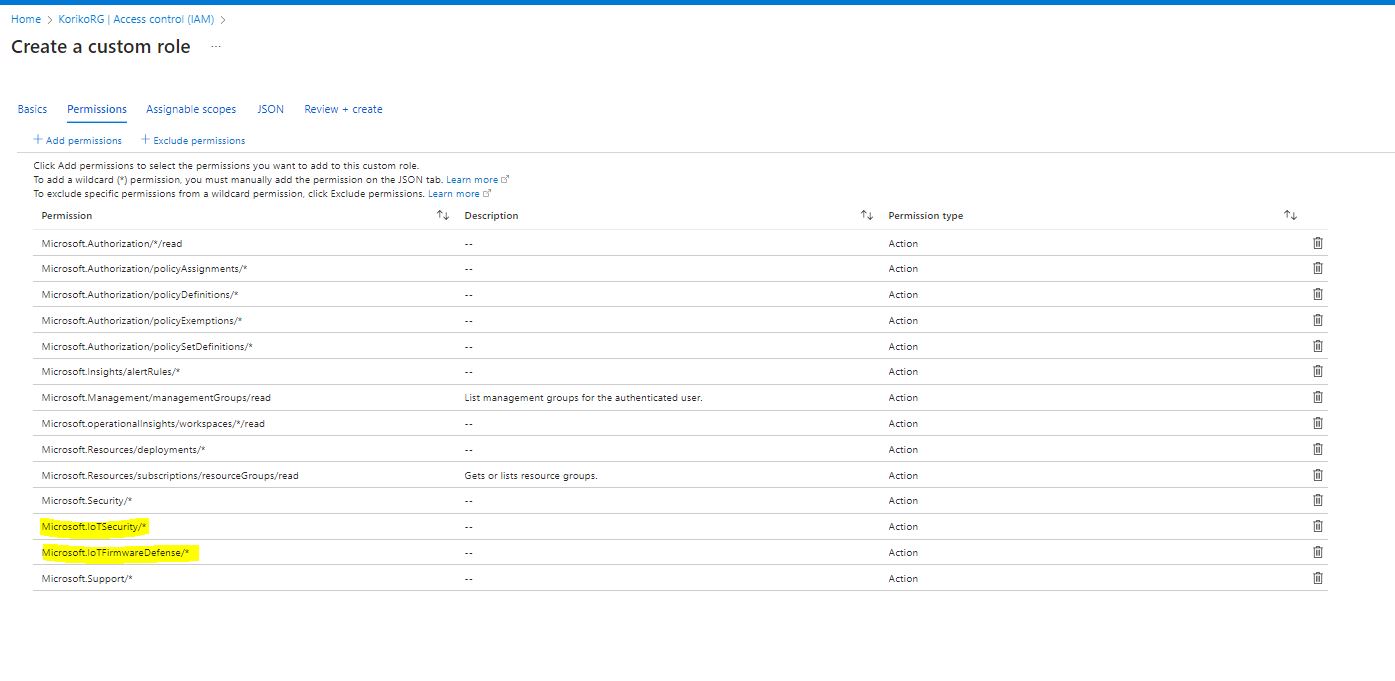This screenshot has height=681, width=1395.
Task: Select highlighted Microsoft.IoTSecurity/* text
Action: click(95, 527)
